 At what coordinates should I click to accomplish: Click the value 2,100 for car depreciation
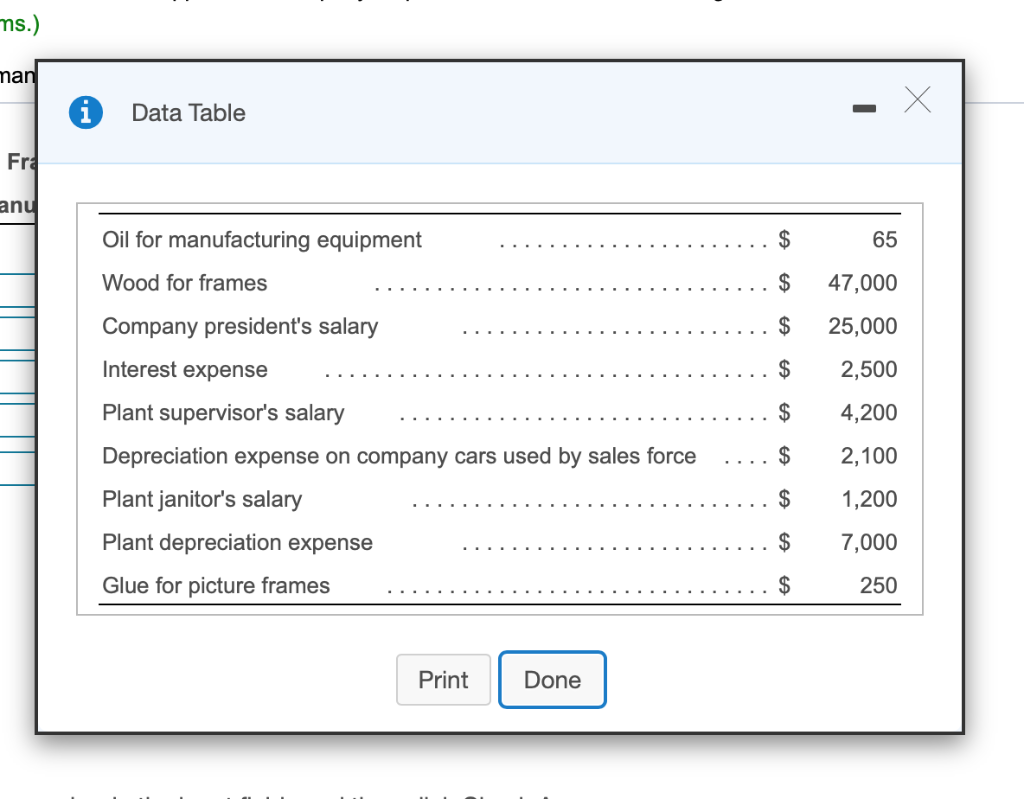(x=869, y=455)
